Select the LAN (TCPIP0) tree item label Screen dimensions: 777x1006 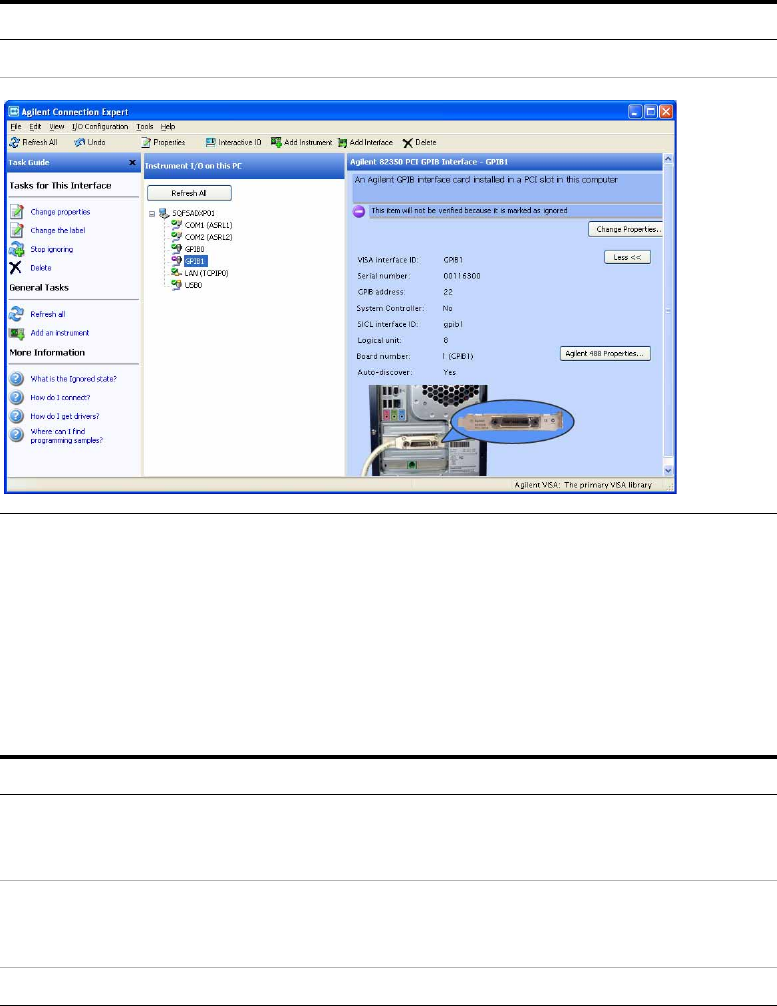click(x=206, y=273)
